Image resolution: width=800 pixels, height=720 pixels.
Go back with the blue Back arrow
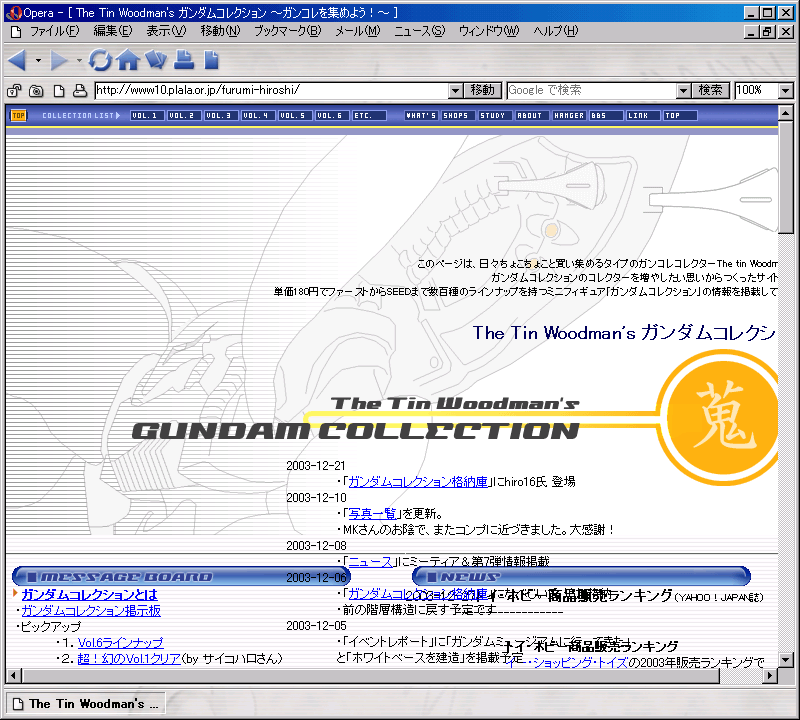(17, 60)
